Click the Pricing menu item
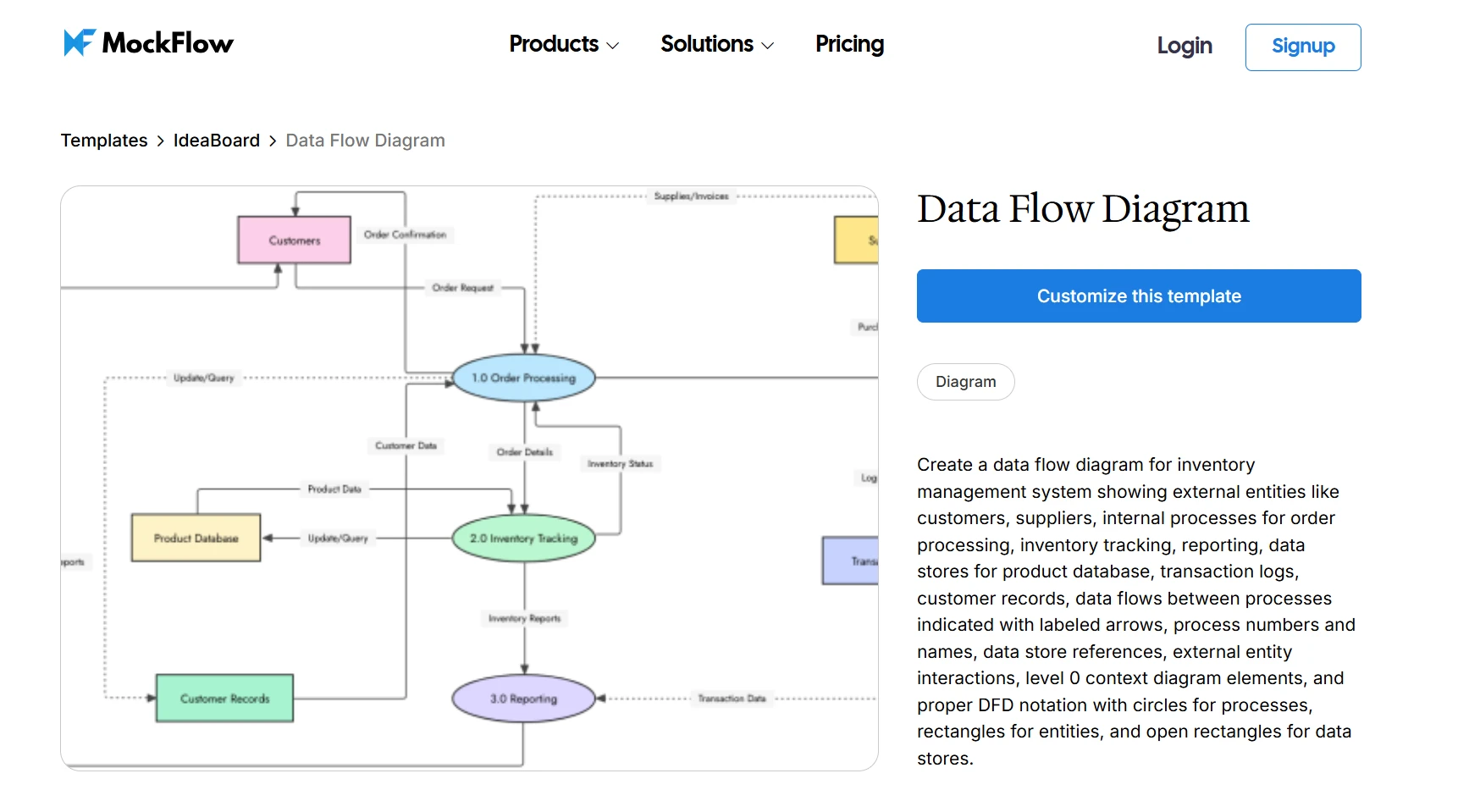Image resolution: width=1469 pixels, height=812 pixels. click(849, 44)
